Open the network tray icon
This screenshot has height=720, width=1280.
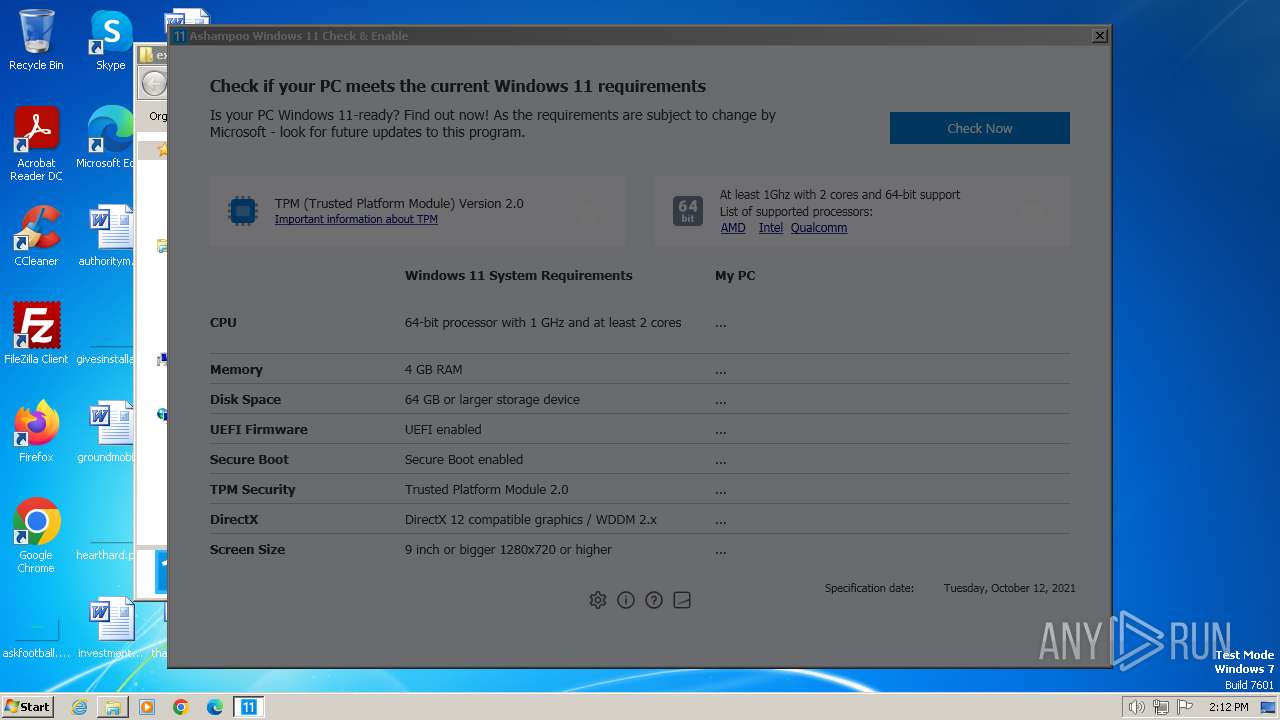tap(1160, 707)
